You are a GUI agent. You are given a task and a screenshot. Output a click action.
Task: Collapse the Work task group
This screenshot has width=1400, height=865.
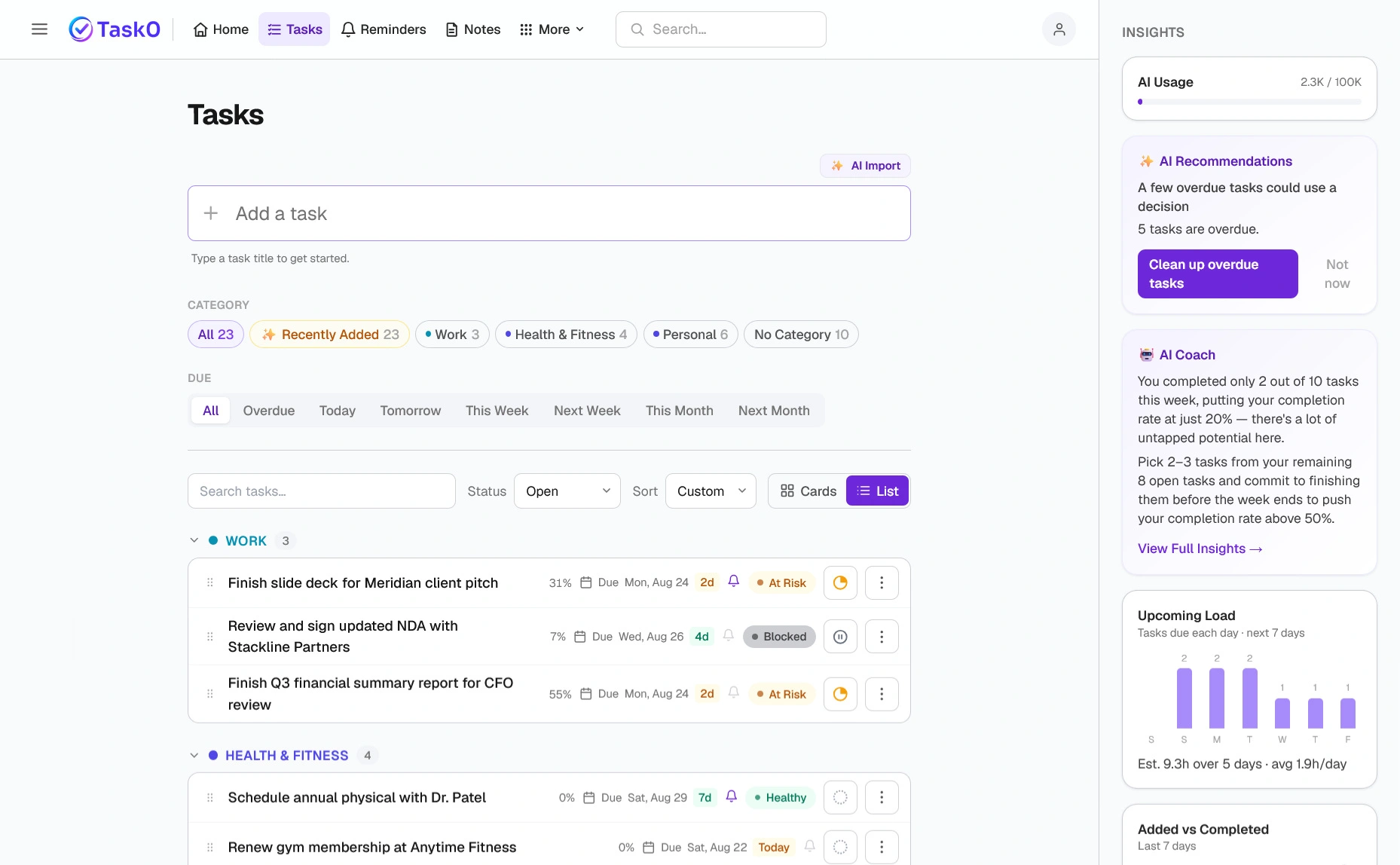194,541
